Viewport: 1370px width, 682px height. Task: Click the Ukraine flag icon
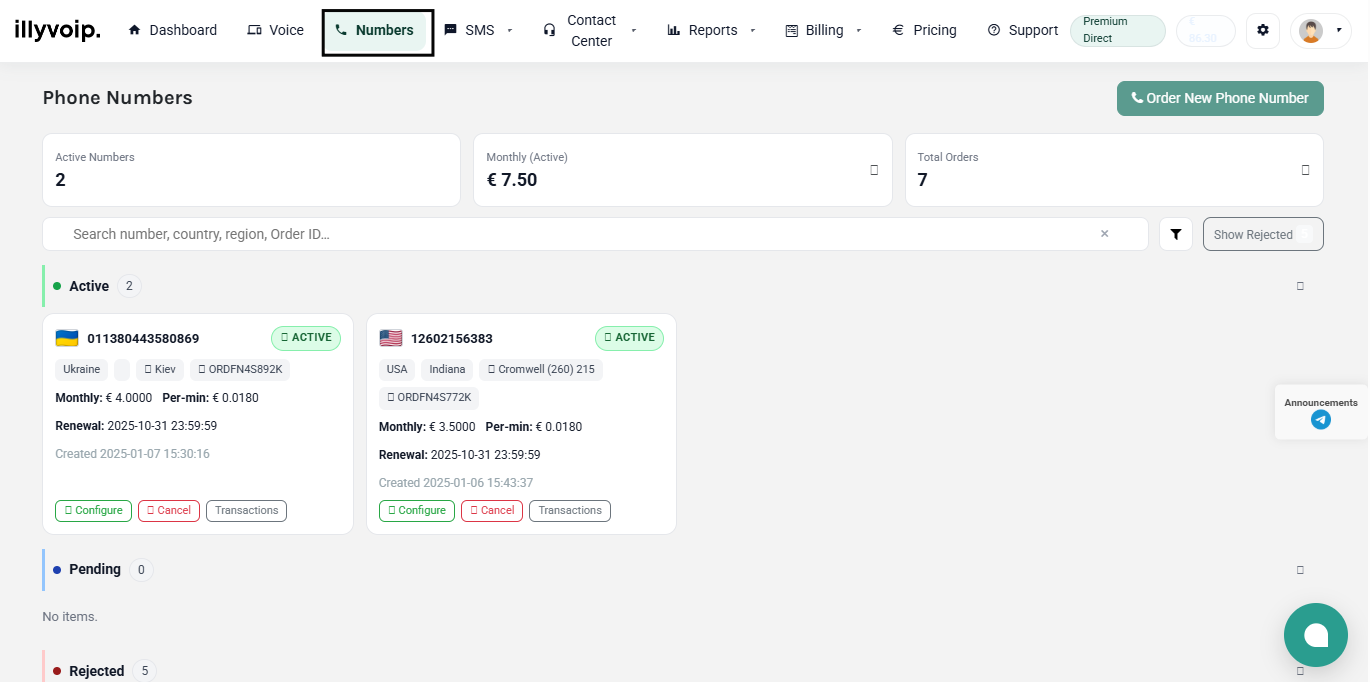point(67,338)
